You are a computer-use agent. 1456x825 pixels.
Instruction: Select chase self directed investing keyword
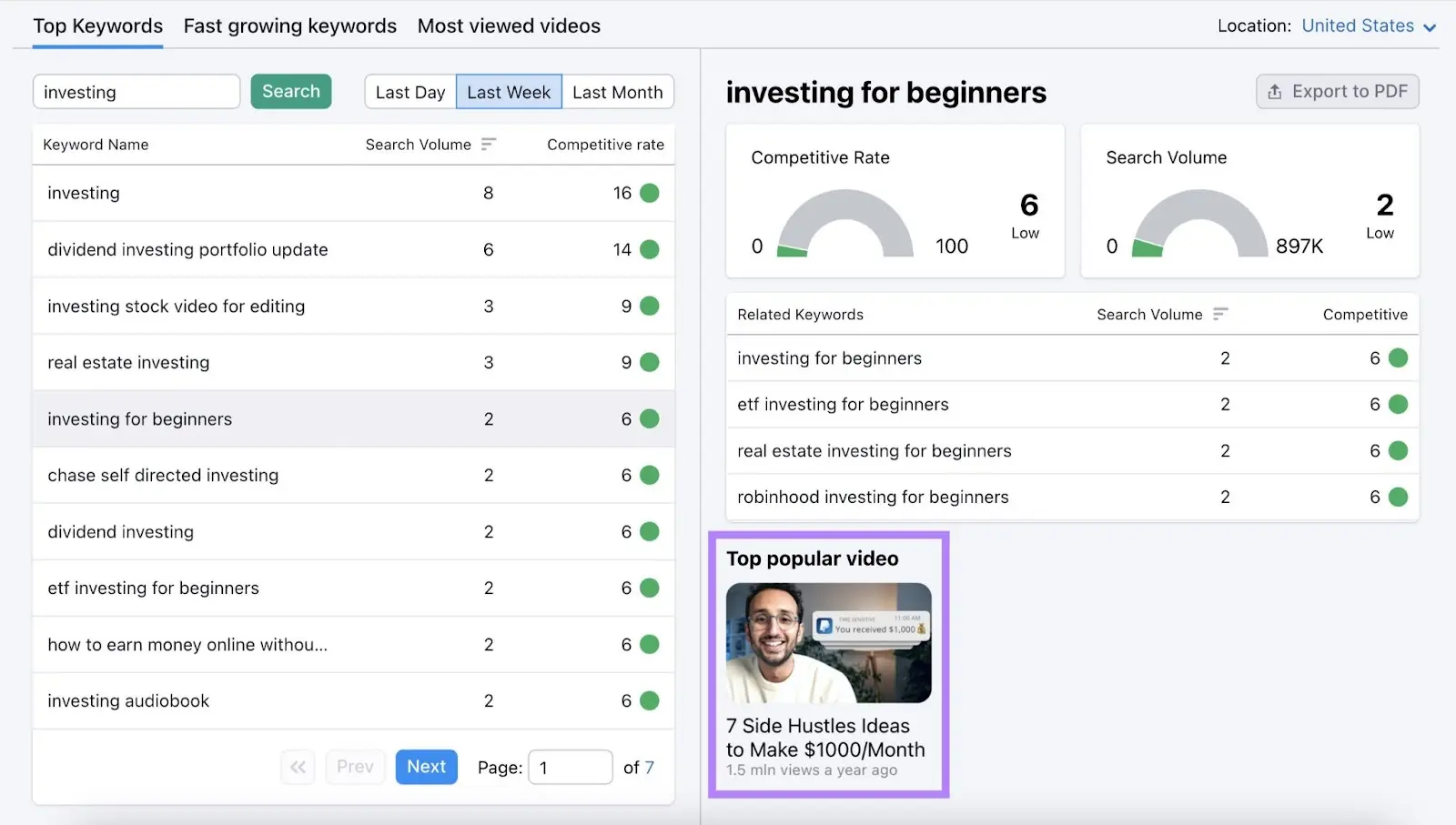[x=353, y=475]
